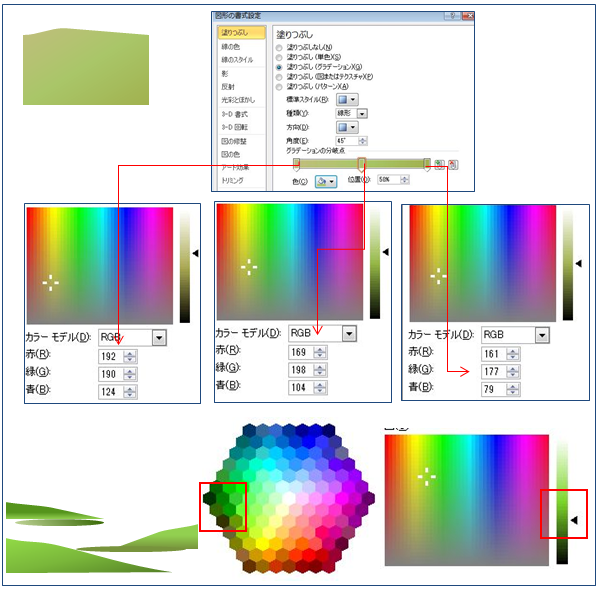
Task: Click the remove gradient stop icon
Action: [x=452, y=164]
